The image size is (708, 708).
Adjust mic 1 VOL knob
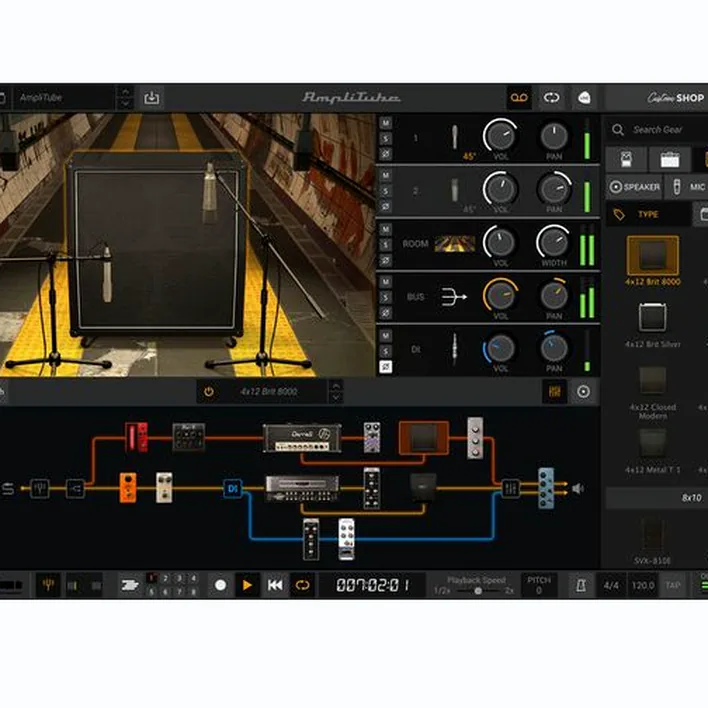(x=500, y=135)
